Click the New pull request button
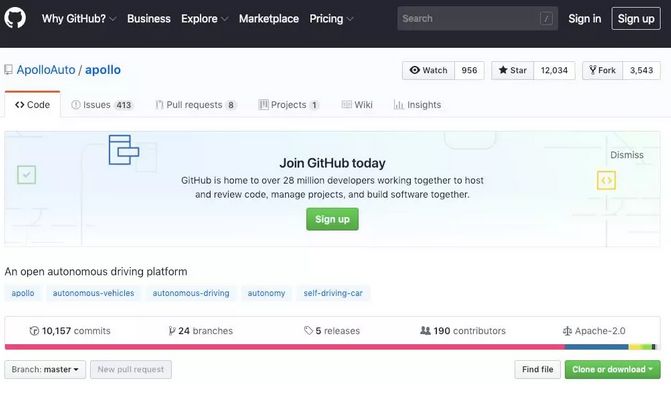The width and height of the screenshot is (671, 394). [x=131, y=370]
